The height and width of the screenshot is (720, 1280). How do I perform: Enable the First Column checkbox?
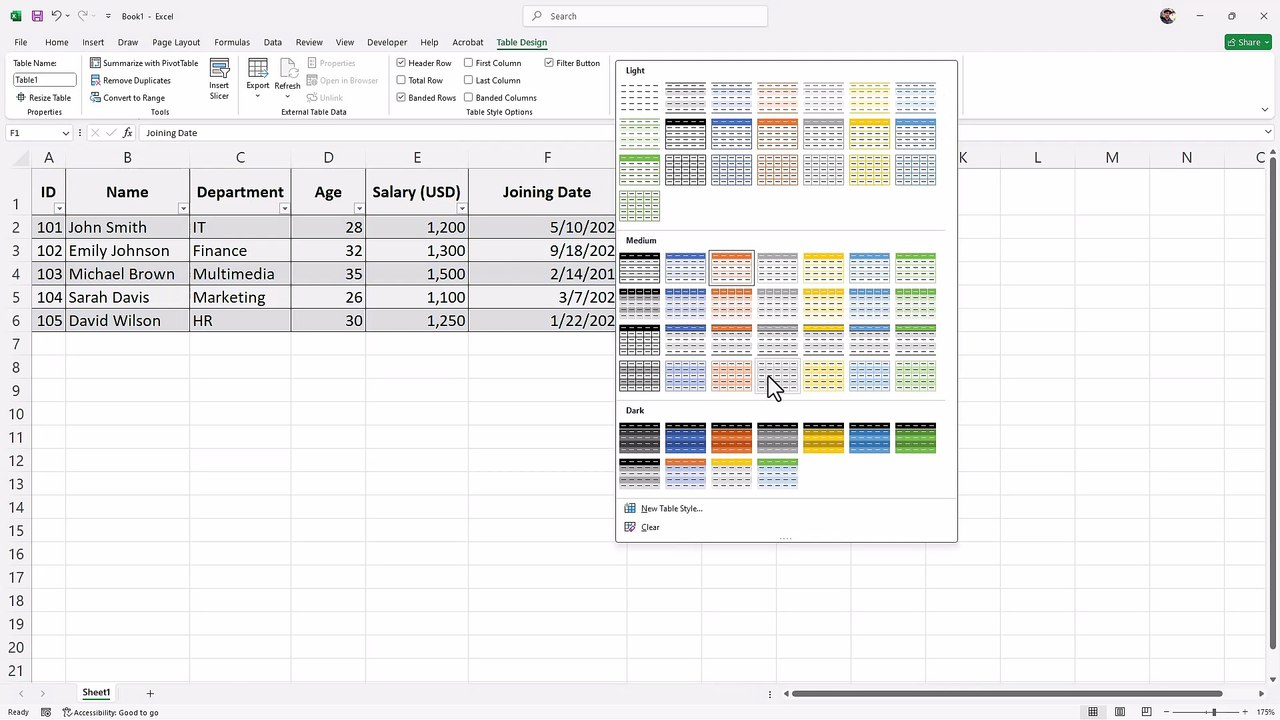[x=468, y=63]
